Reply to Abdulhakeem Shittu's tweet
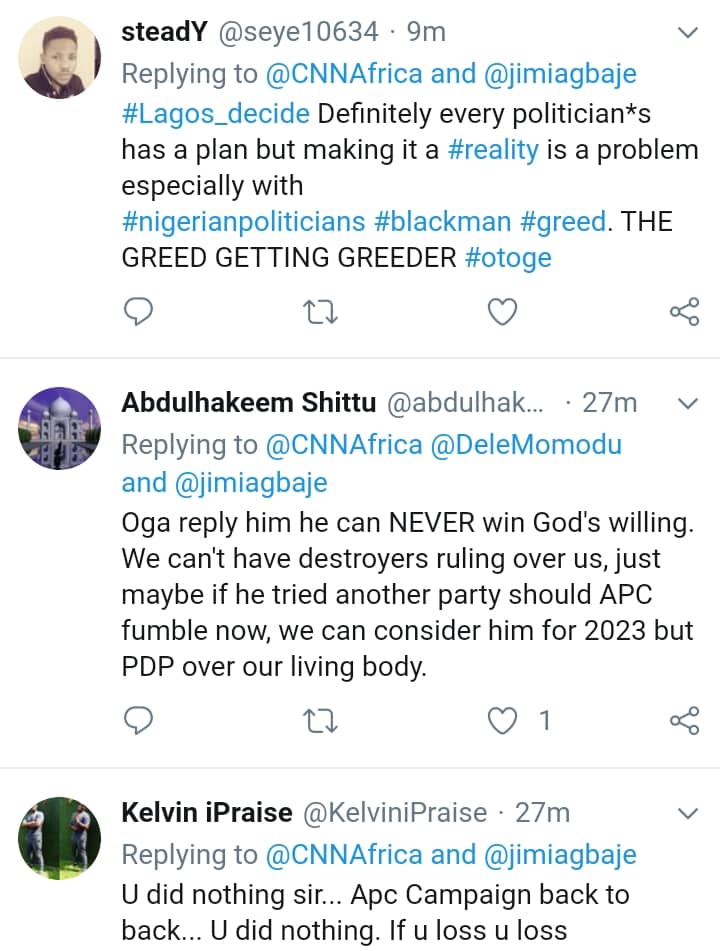This screenshot has width=720, height=951. tap(138, 719)
